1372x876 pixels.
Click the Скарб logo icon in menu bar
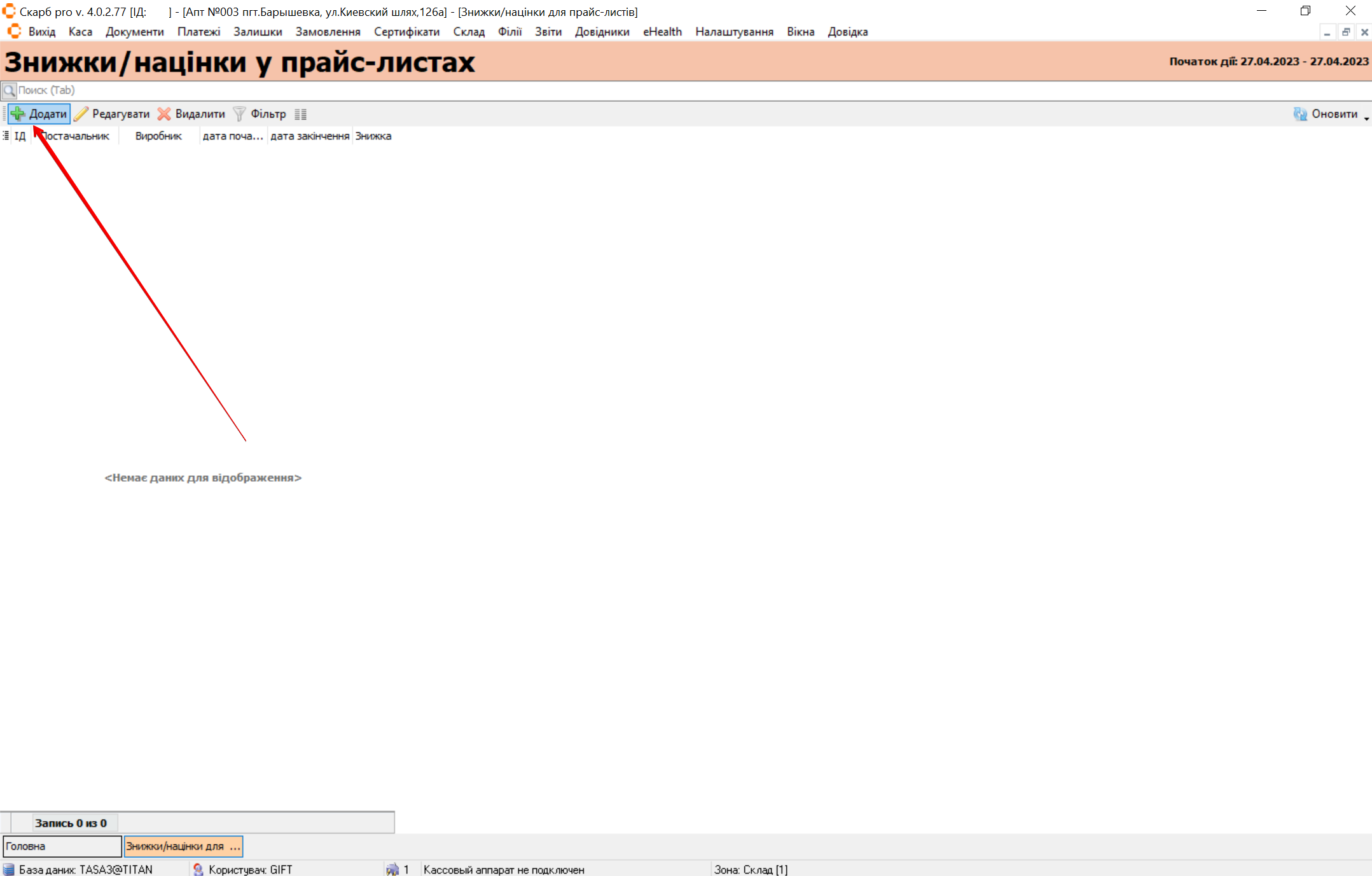[14, 31]
